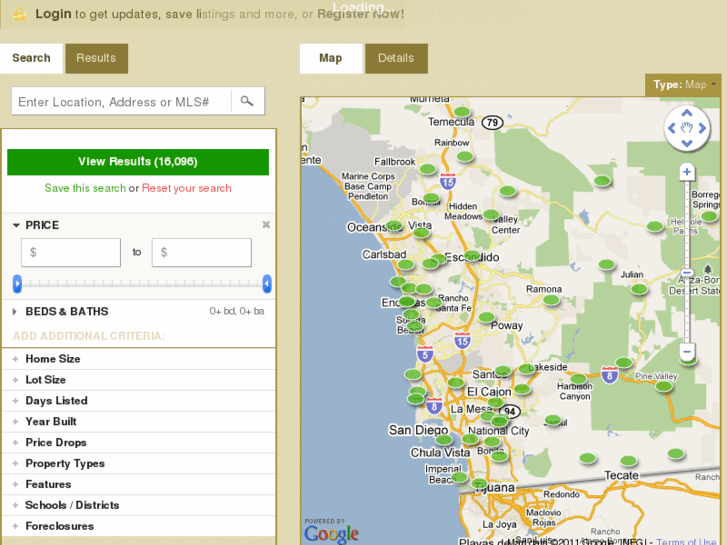727x545 pixels.
Task: Click the green listing marker near Temecula
Action: point(462,111)
